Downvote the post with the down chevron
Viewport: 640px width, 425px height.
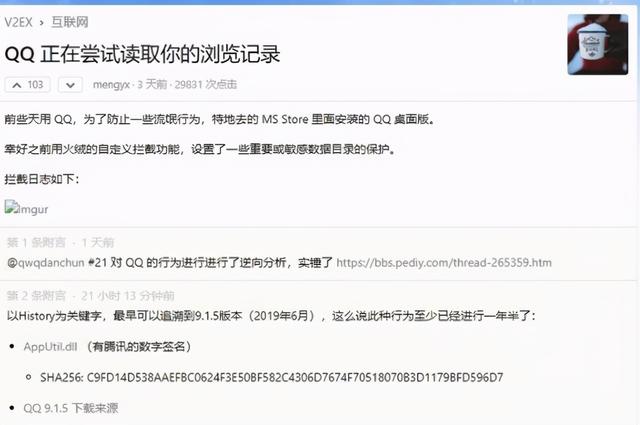pyautogui.click(x=70, y=85)
